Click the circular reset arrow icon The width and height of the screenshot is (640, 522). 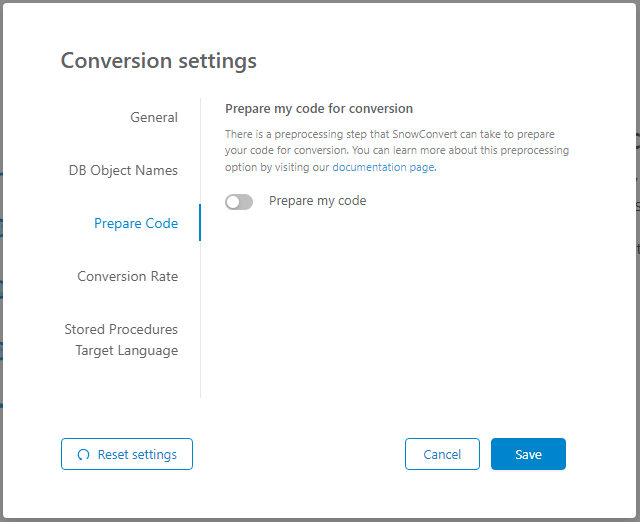pos(83,455)
